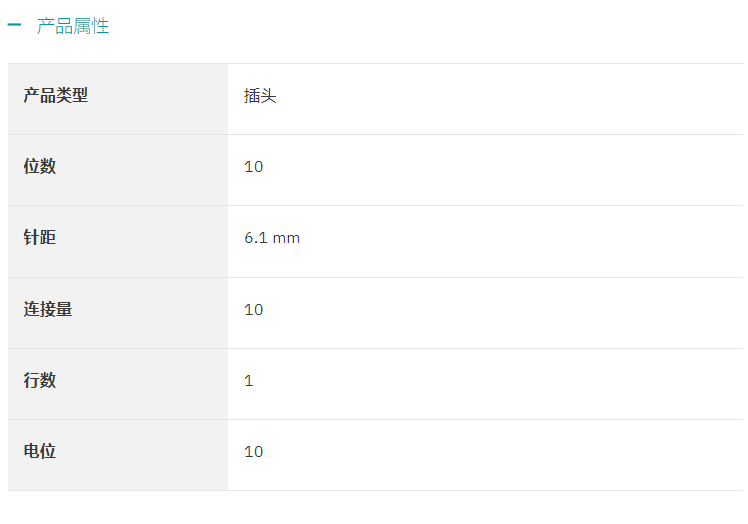The image size is (748, 524).
Task: Select the 位数 attribute label
Action: 40,166
